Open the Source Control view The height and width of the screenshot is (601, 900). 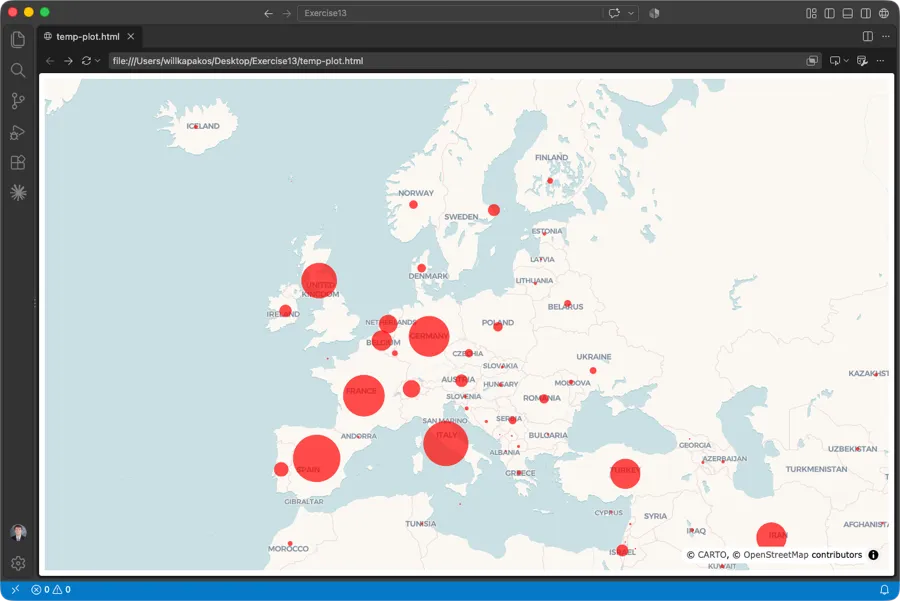coord(18,101)
